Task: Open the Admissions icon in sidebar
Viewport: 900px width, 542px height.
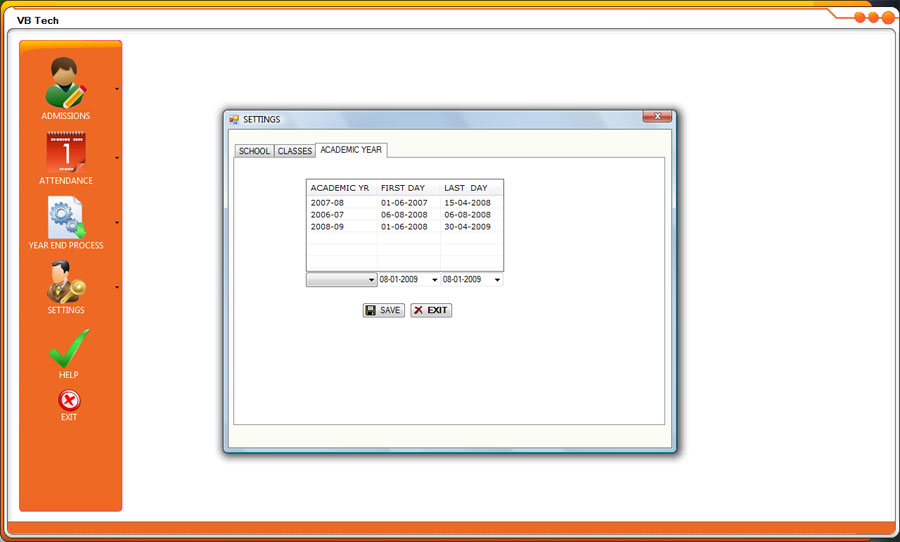Action: [65, 83]
